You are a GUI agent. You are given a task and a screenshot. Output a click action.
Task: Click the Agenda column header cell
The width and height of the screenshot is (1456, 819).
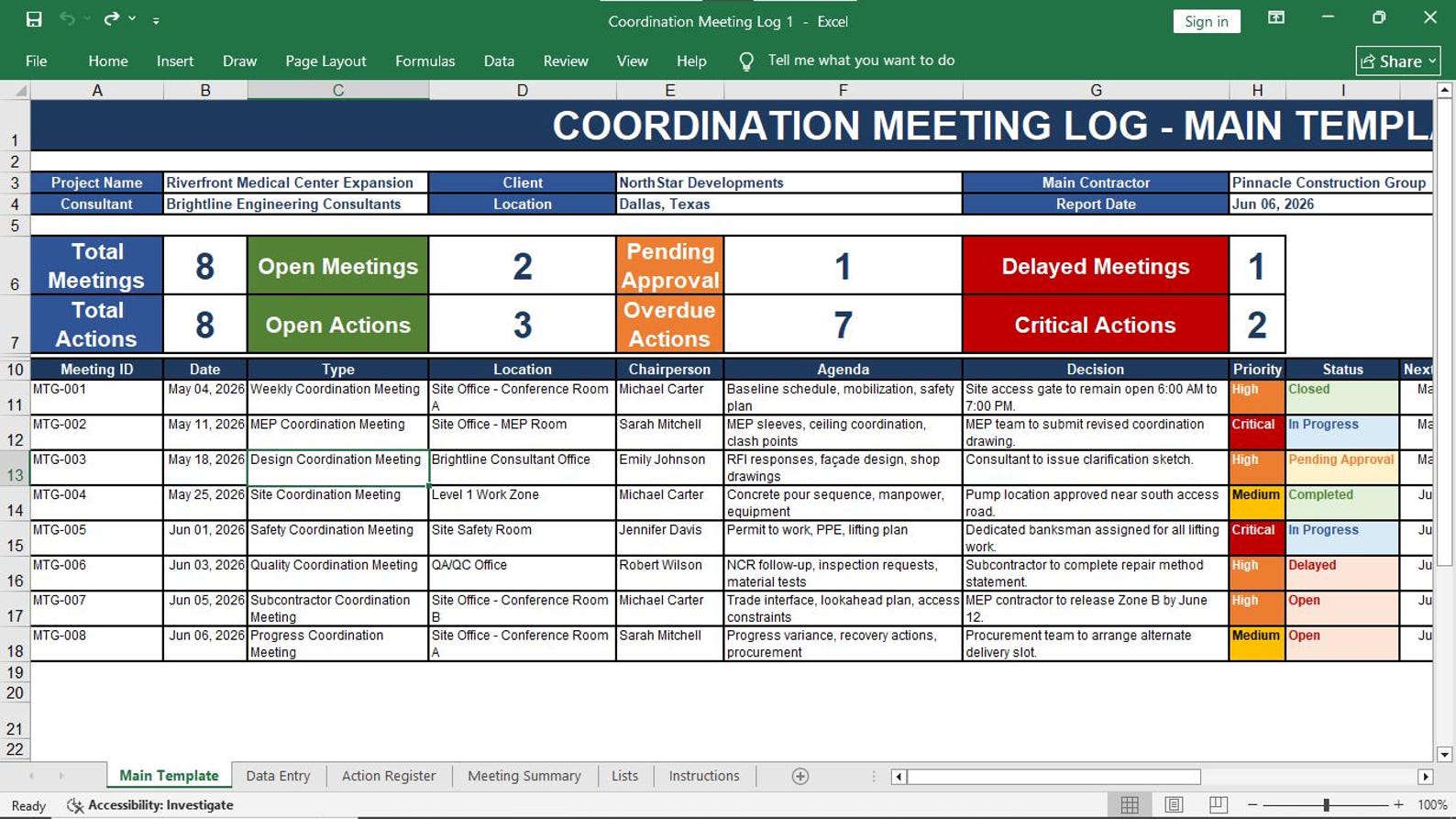pyautogui.click(x=843, y=369)
